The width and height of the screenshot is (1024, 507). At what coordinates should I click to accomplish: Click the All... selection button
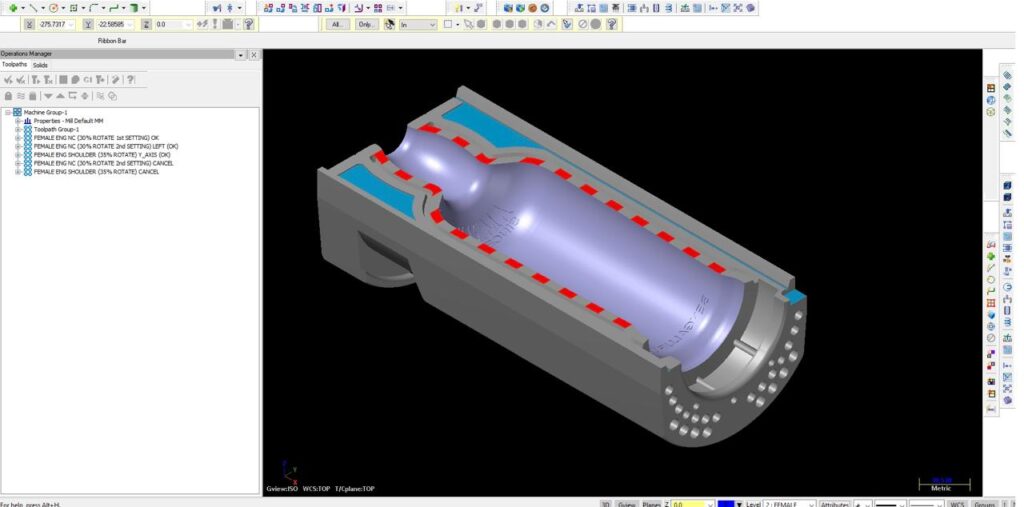click(x=339, y=24)
